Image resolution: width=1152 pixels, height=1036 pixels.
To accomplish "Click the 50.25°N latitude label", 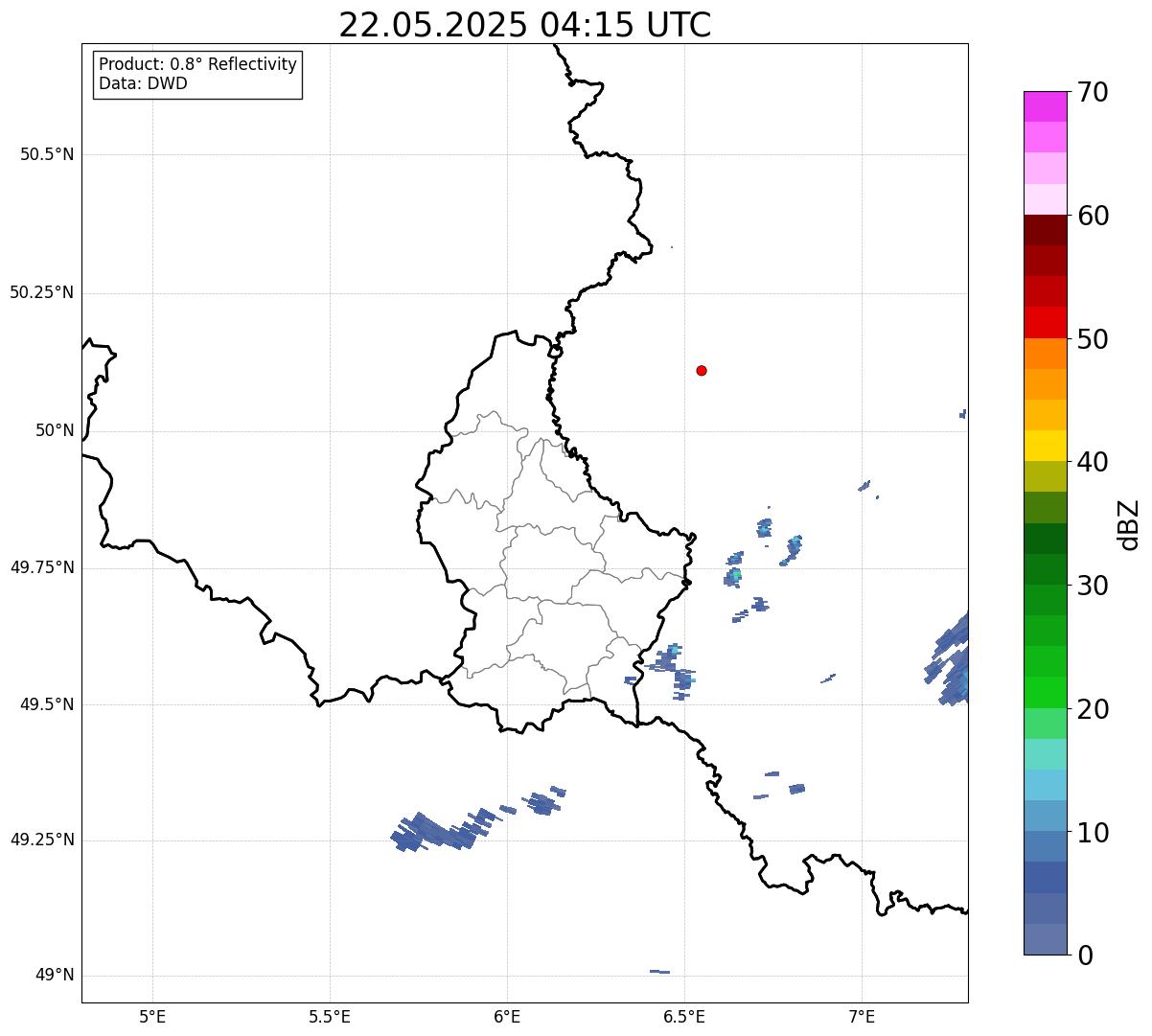I will point(42,292).
